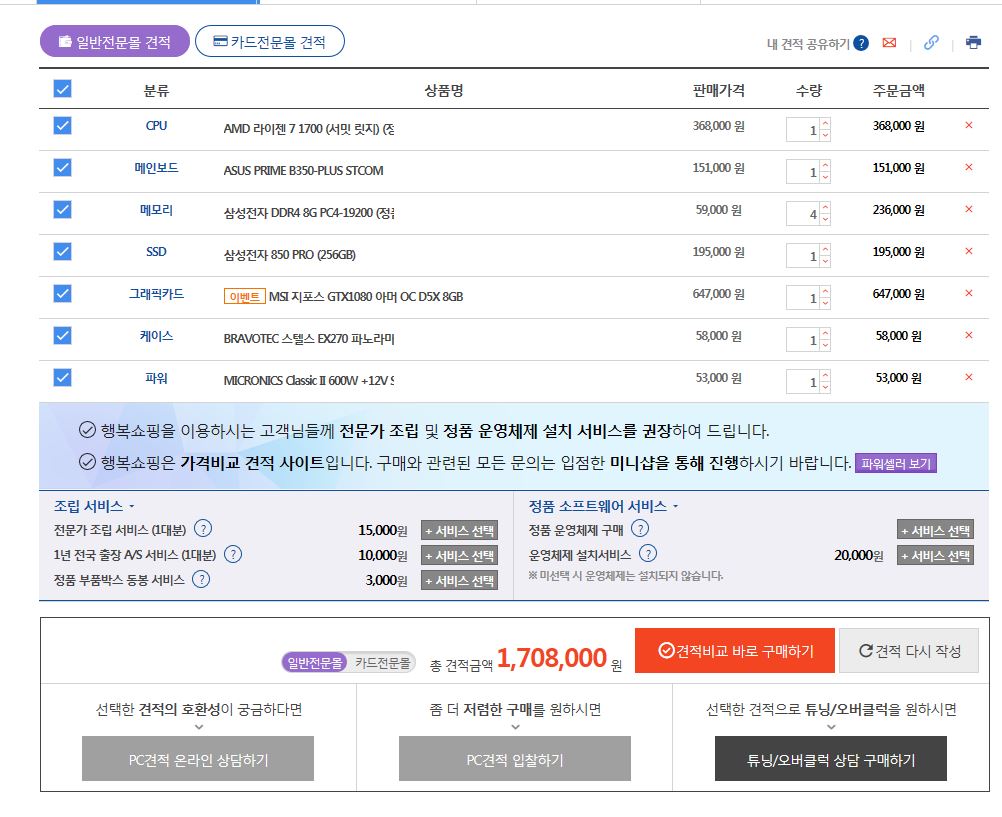This screenshot has height=817, width=1002.
Task: Open 파워셀러 보기 button
Action: (896, 463)
